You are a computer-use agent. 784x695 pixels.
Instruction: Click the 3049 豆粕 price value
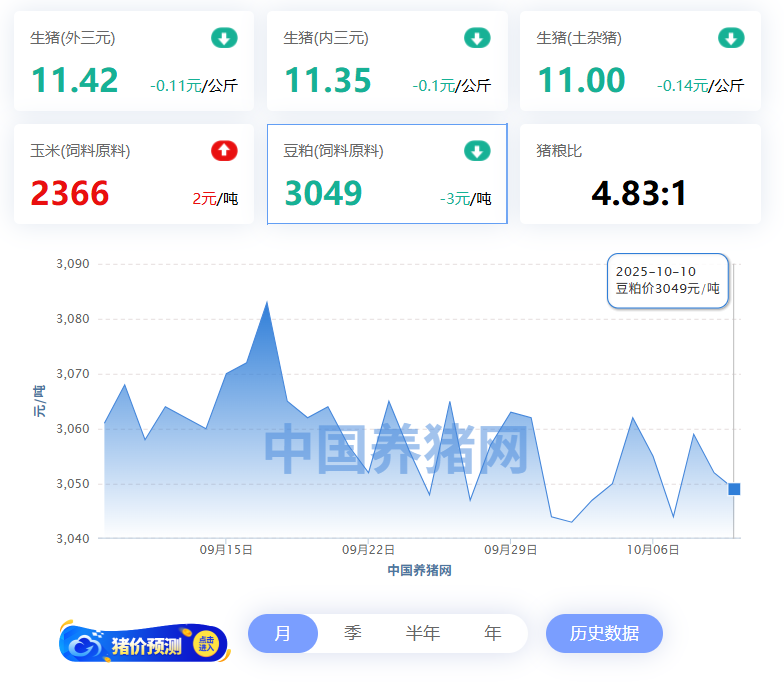(x=323, y=193)
